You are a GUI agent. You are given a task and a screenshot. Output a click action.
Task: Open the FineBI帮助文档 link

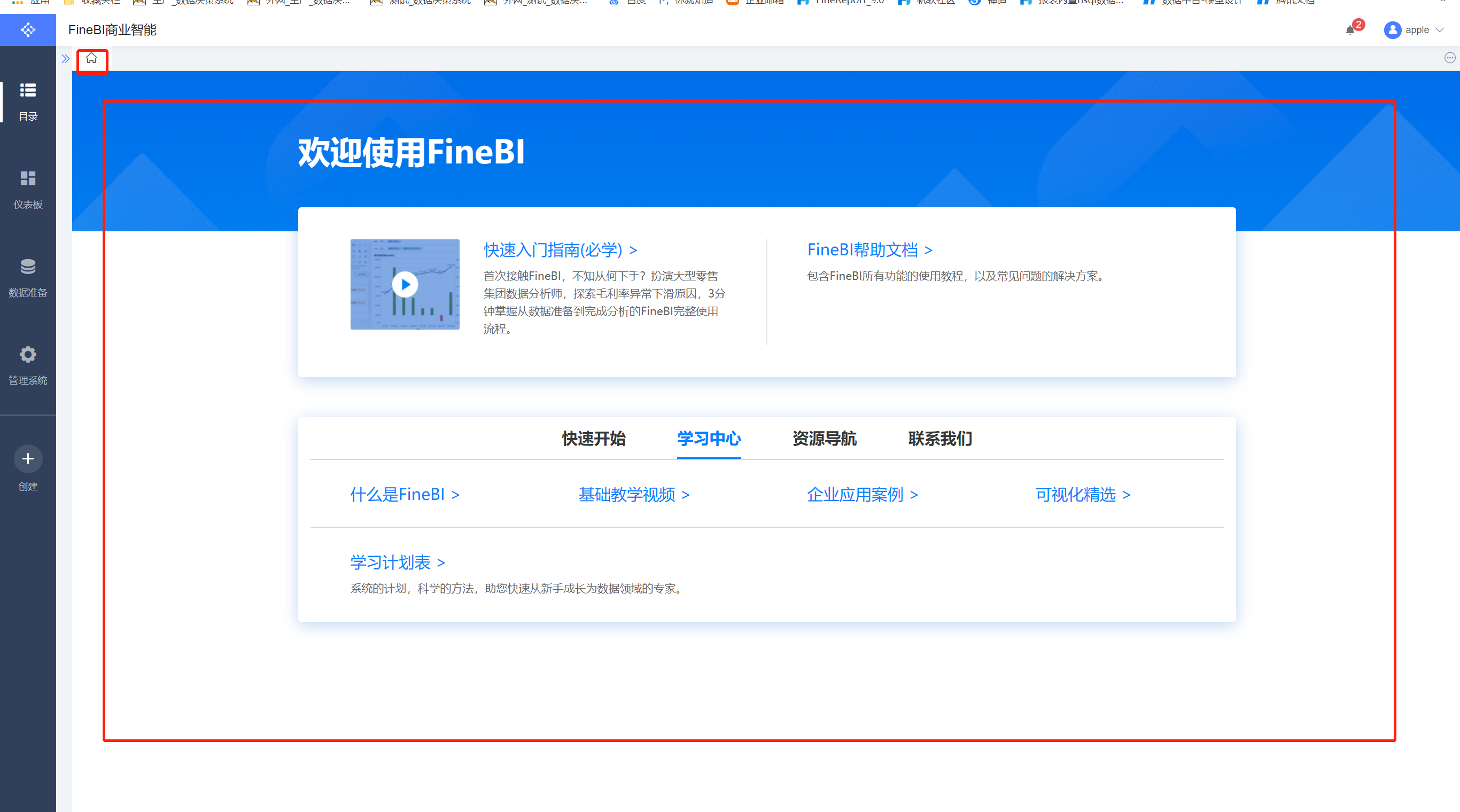[869, 250]
